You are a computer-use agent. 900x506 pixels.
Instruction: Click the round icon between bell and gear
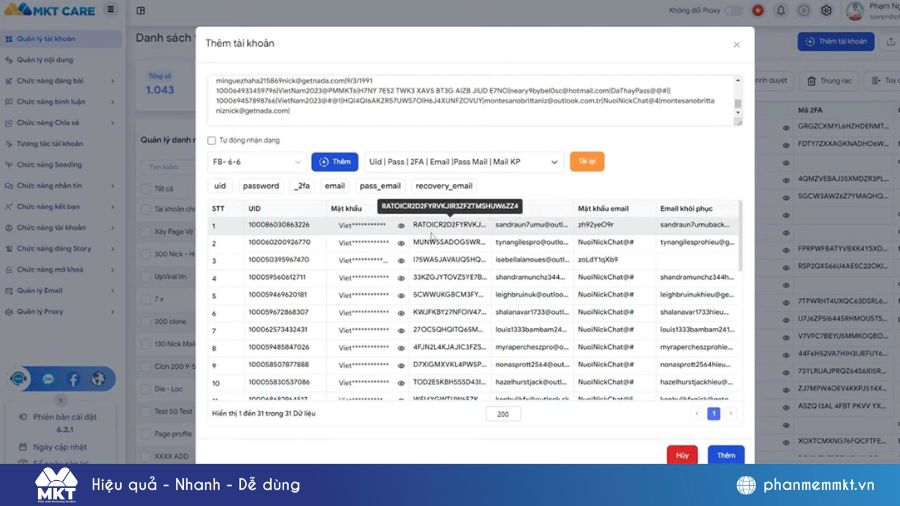804,10
